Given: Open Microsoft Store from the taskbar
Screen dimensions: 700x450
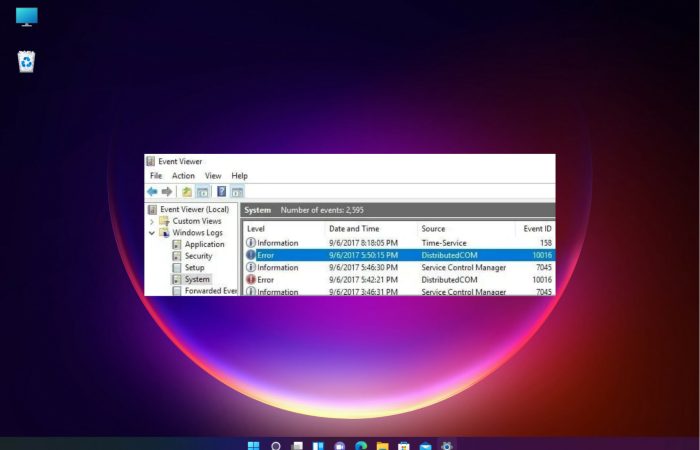Looking at the screenshot, I should [404, 446].
